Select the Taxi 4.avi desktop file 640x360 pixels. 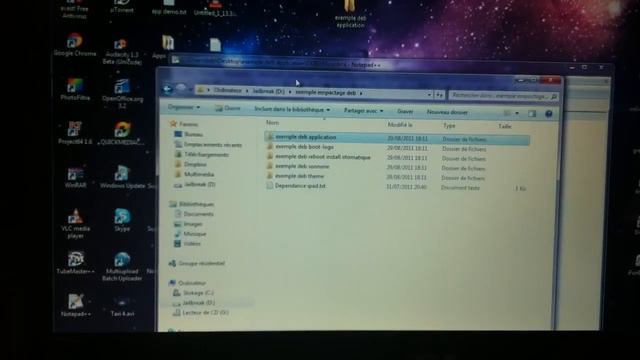click(122, 307)
